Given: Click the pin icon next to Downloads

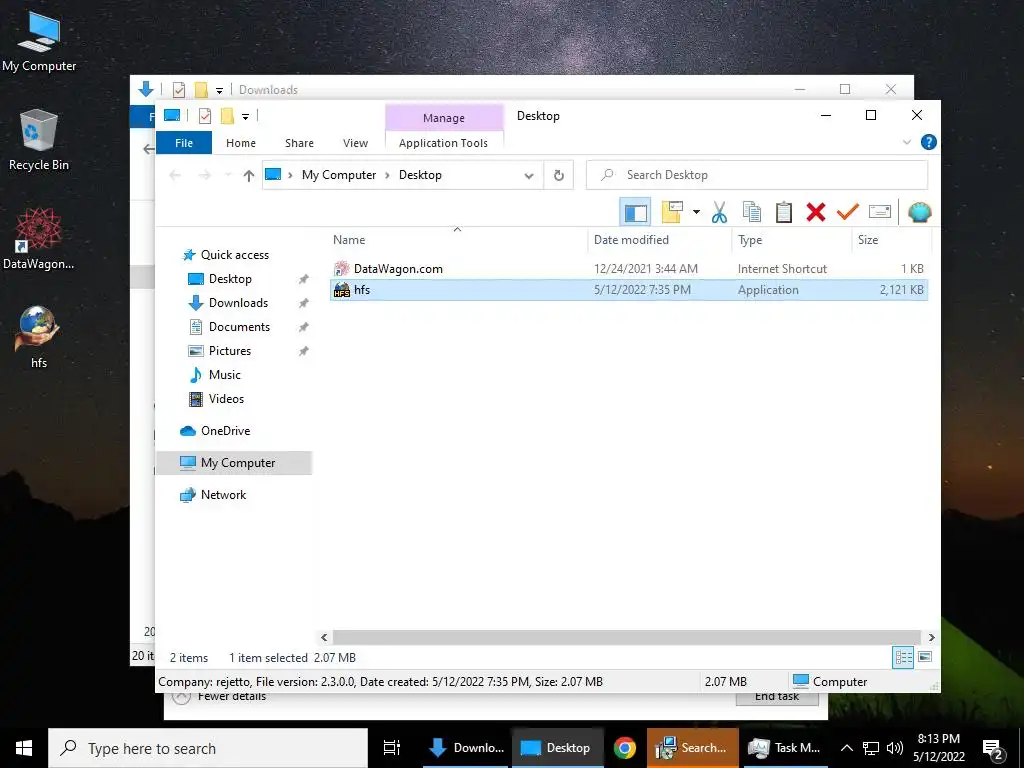Looking at the screenshot, I should [303, 303].
